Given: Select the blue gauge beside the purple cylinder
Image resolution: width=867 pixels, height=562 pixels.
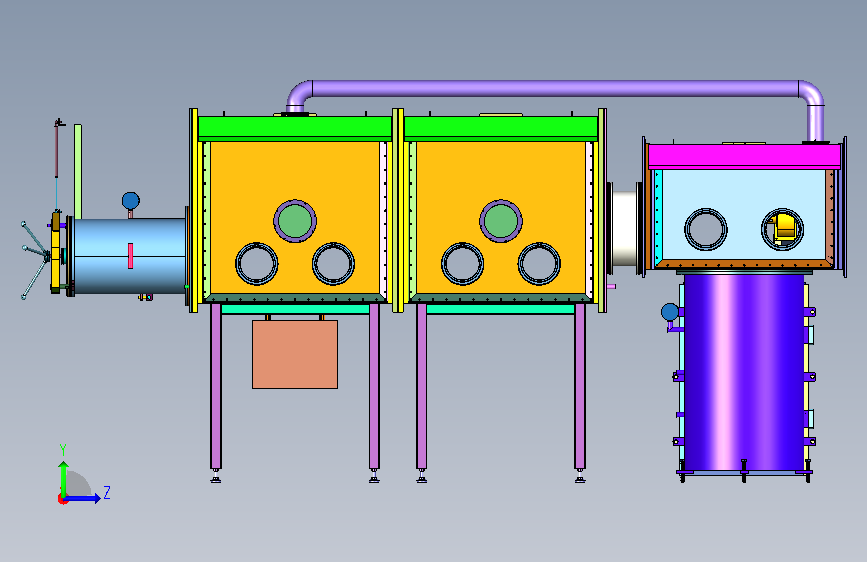Looking at the screenshot, I should [670, 313].
